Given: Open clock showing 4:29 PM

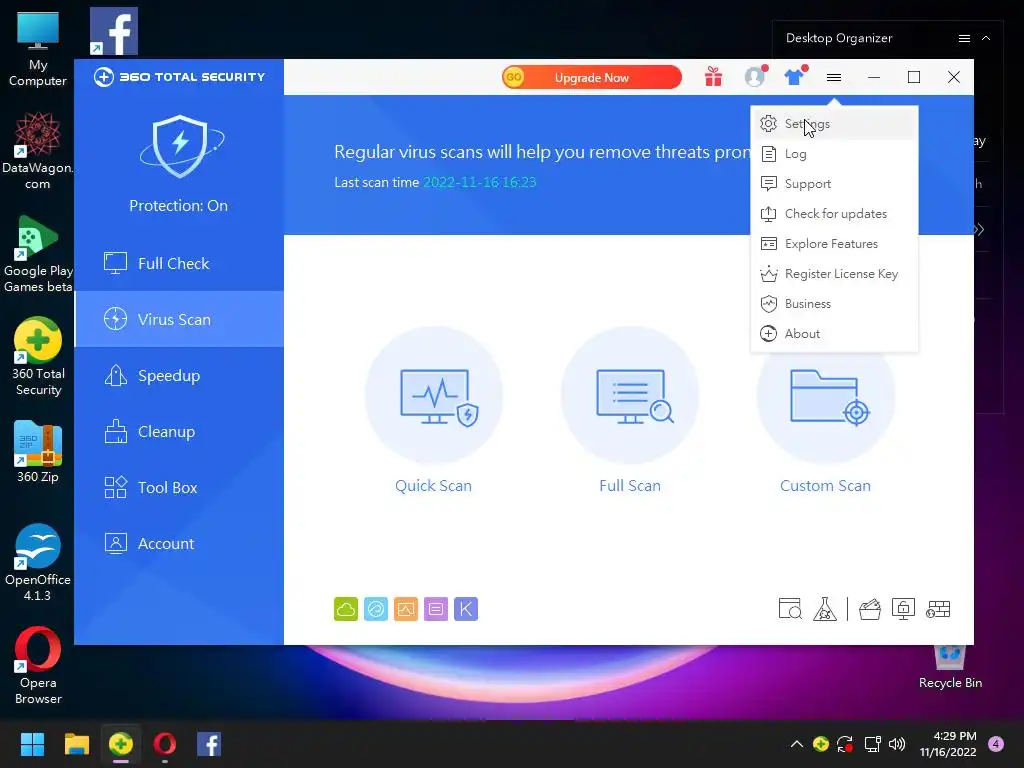Looking at the screenshot, I should 948,744.
